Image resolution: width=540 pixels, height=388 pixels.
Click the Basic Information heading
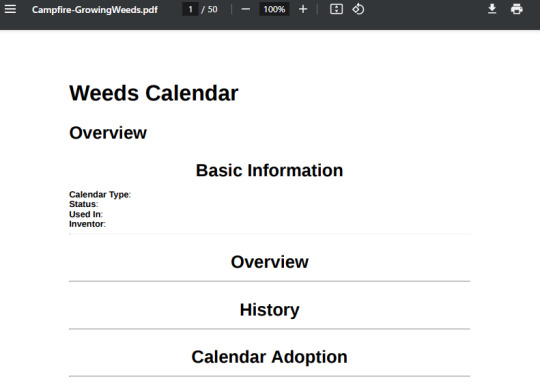coord(269,170)
